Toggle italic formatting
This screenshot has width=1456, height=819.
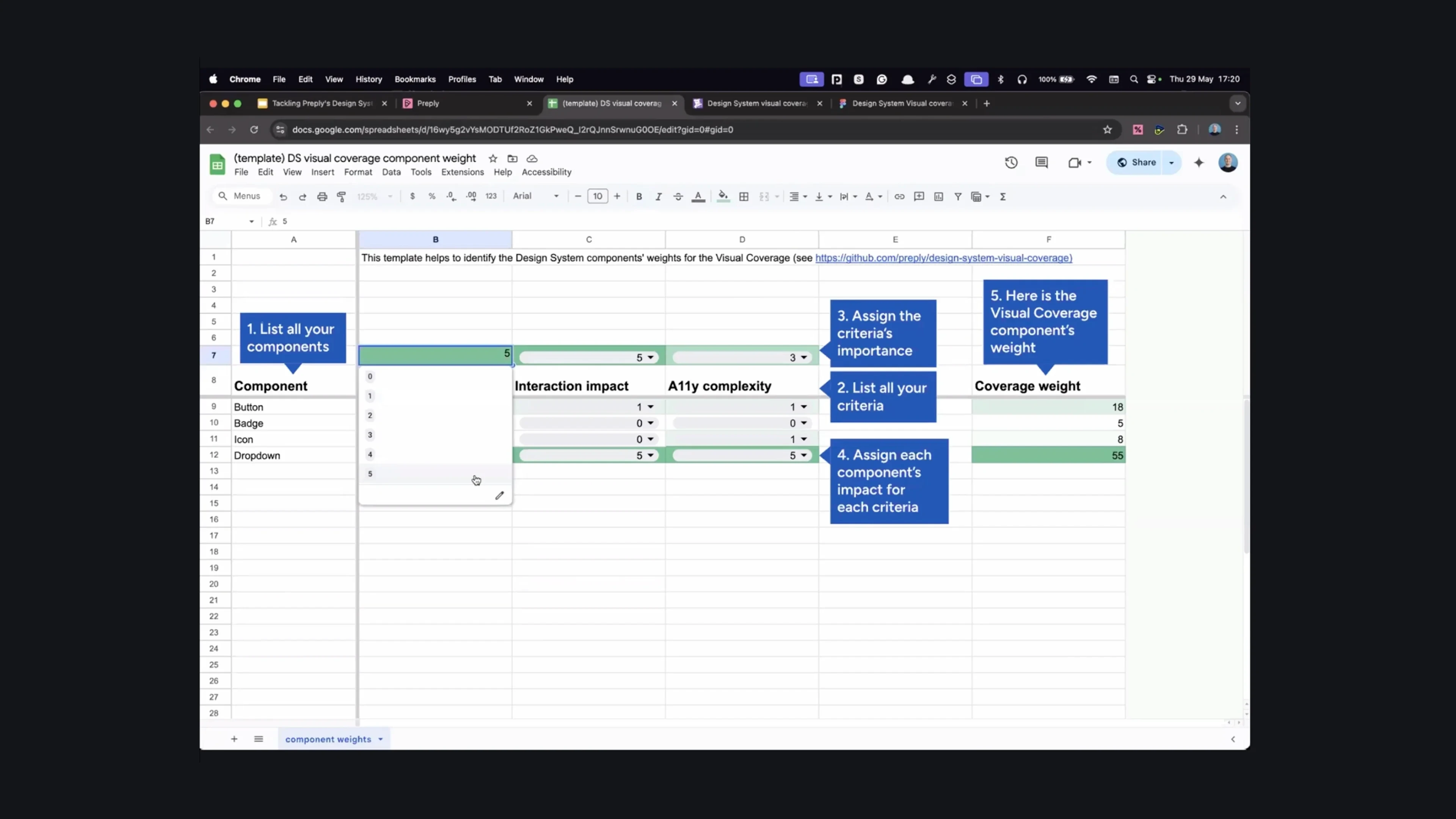click(659, 196)
